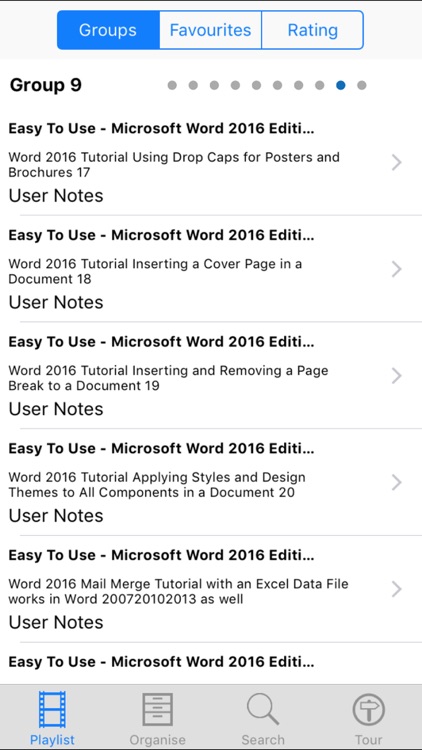Open the Playlist tab film icon
Image resolution: width=422 pixels, height=750 pixels.
click(52, 709)
